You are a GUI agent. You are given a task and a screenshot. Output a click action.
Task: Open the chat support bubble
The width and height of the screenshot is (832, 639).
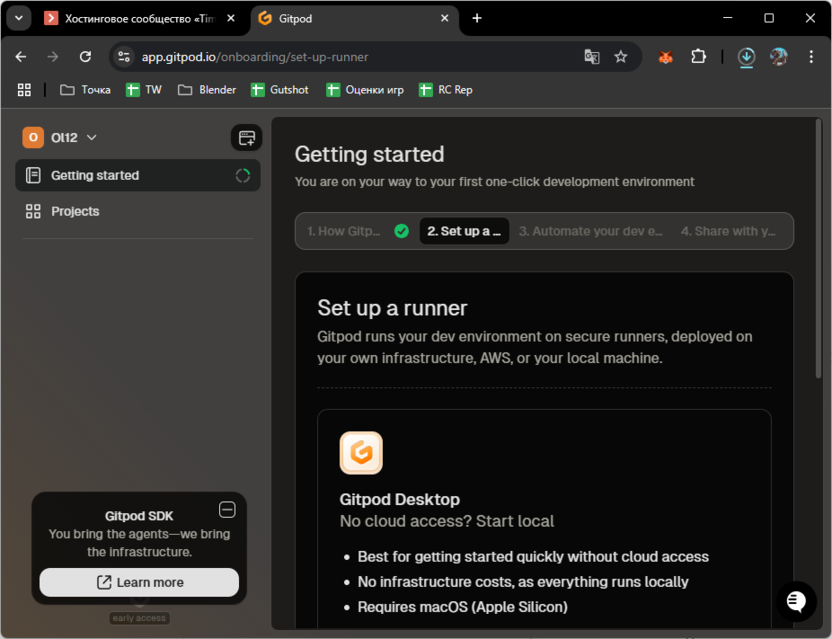pos(796,600)
